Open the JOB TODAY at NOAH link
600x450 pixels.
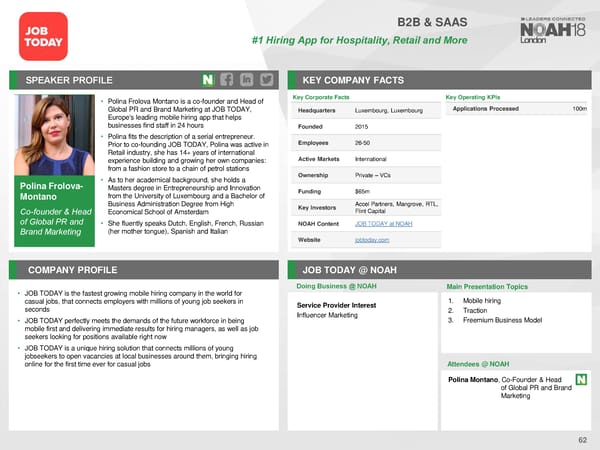point(384,223)
